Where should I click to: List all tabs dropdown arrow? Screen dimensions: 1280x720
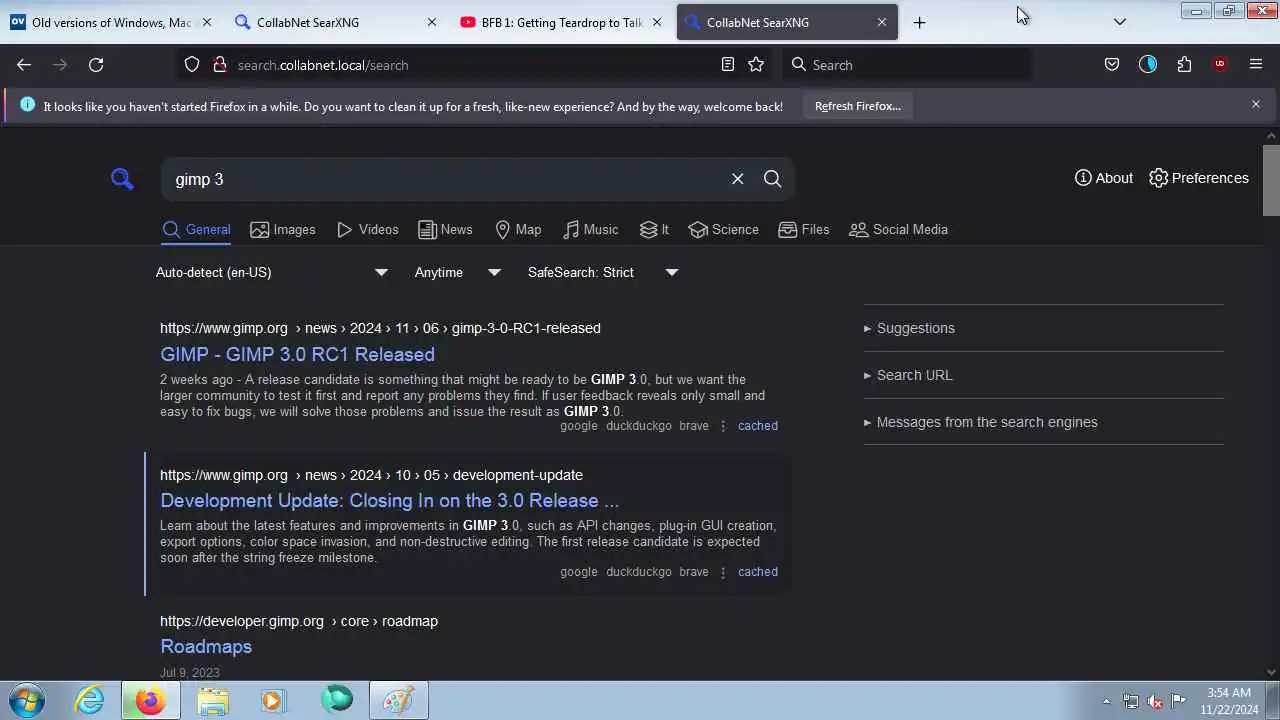click(x=1120, y=22)
